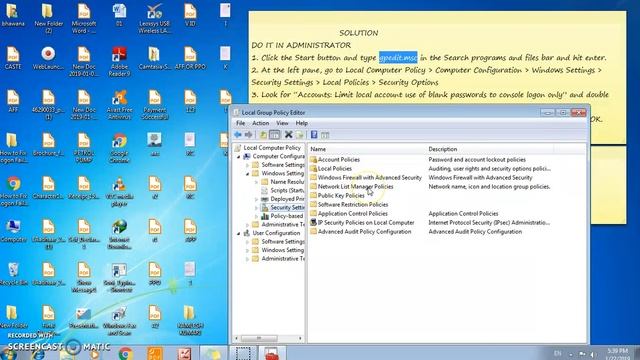This screenshot has width=640, height=360.
Task: Expand the Deployed Printers node
Action: (256, 199)
